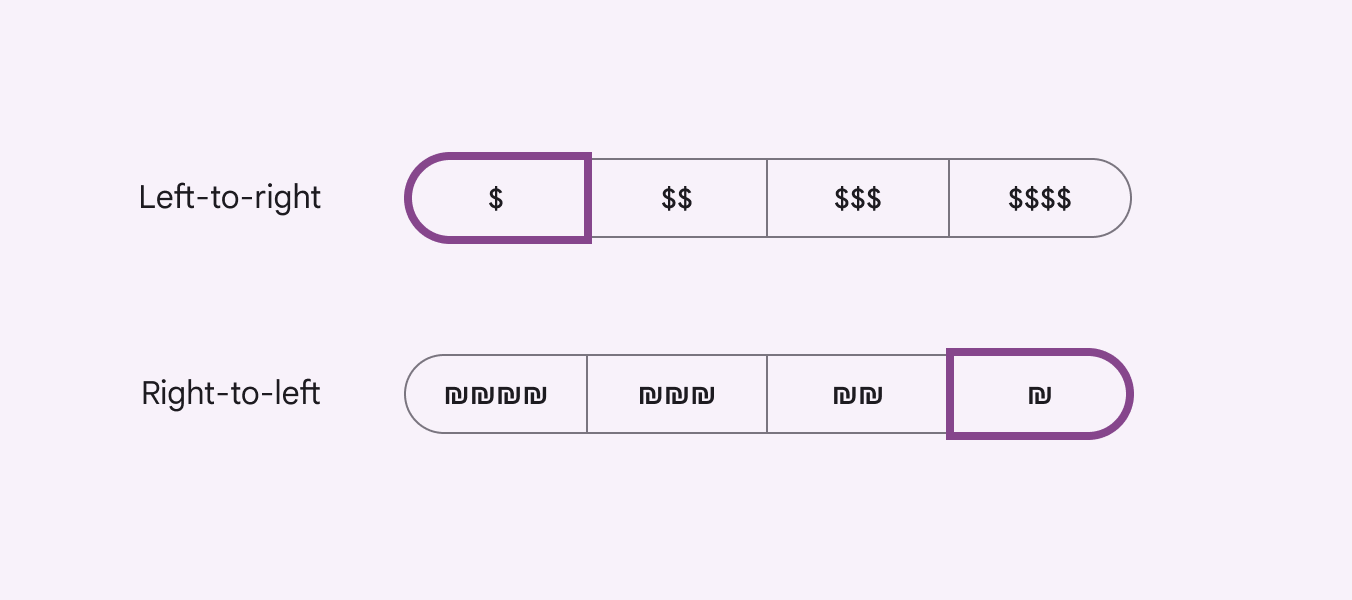Select the single dollar sign segment
The image size is (1352, 600).
[497, 198]
